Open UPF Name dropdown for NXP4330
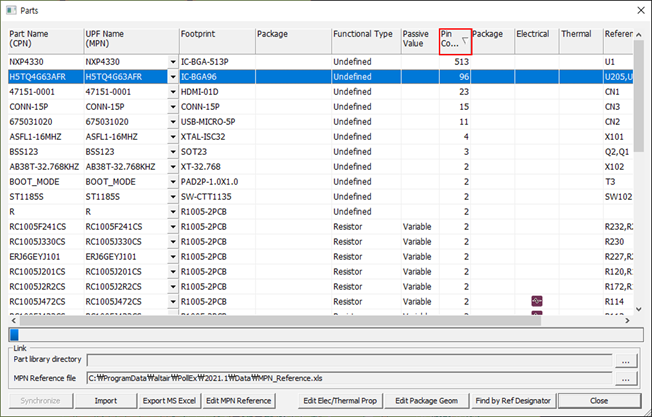 pyautogui.click(x=173, y=61)
